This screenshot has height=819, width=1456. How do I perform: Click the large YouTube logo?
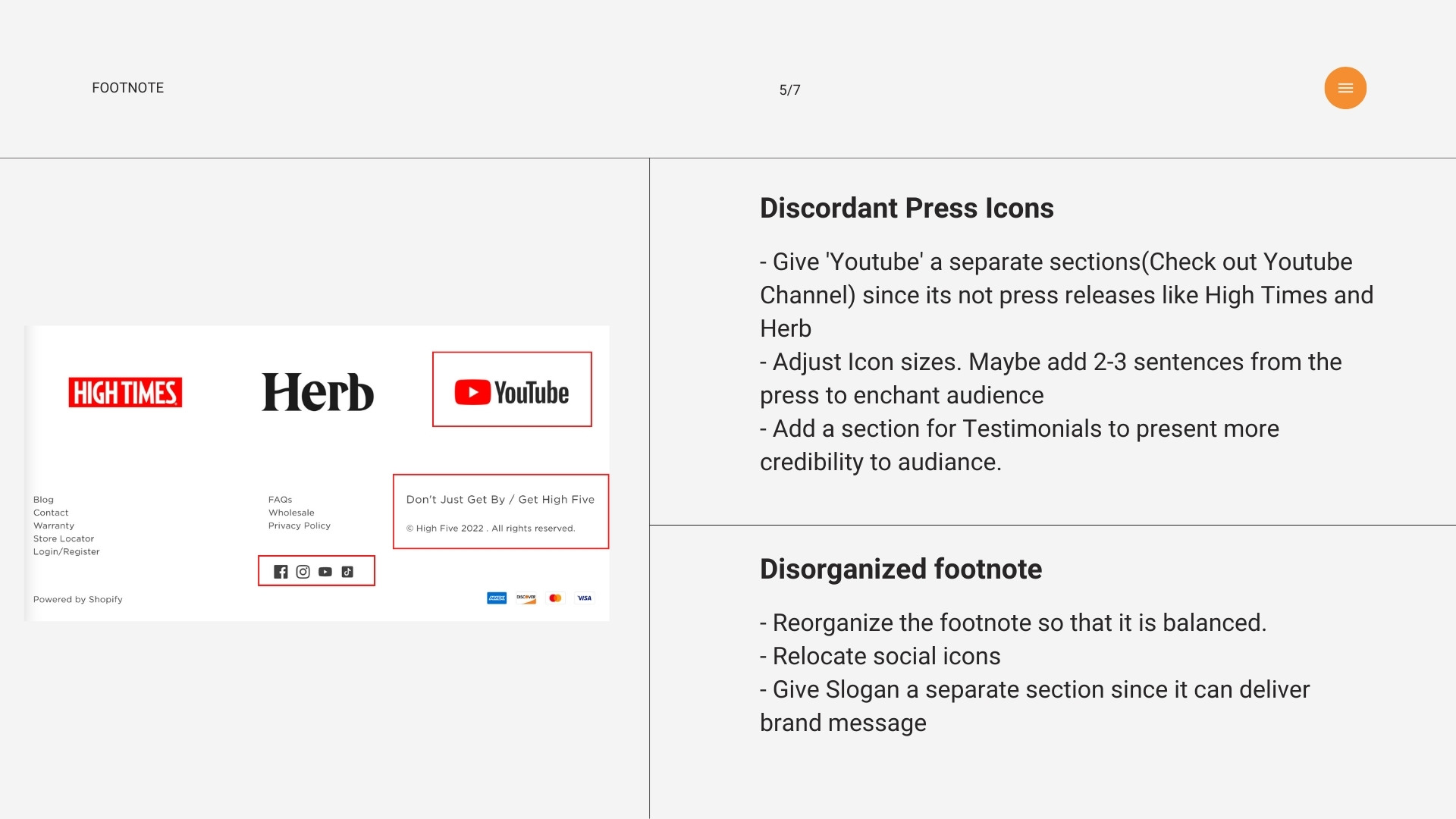coord(512,392)
